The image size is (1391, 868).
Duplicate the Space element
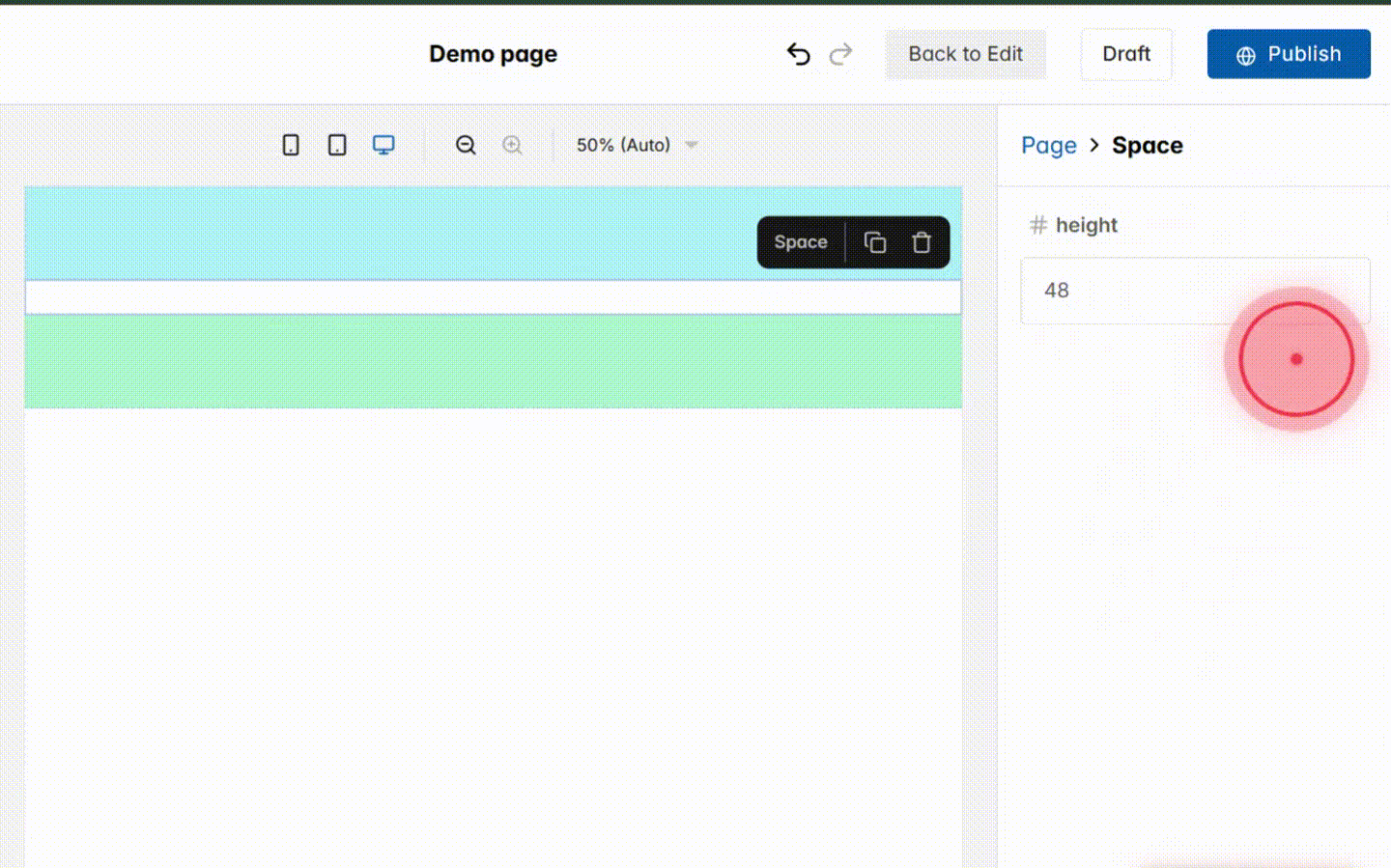[875, 242]
